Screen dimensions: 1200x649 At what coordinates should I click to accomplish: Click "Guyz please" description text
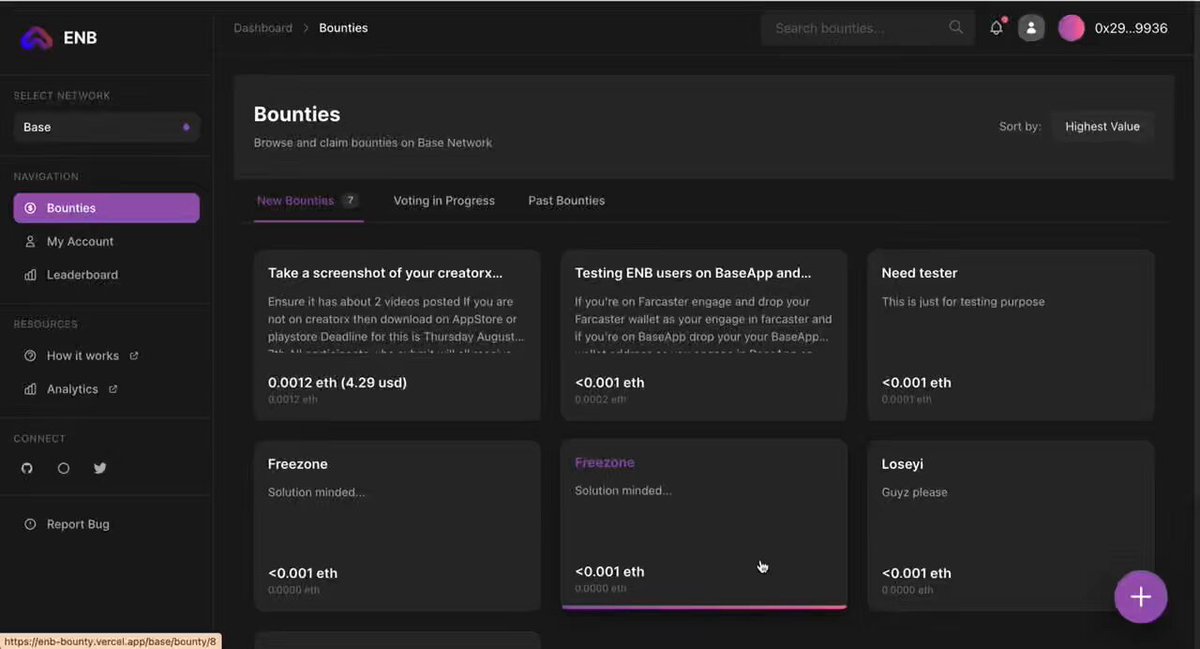point(914,492)
